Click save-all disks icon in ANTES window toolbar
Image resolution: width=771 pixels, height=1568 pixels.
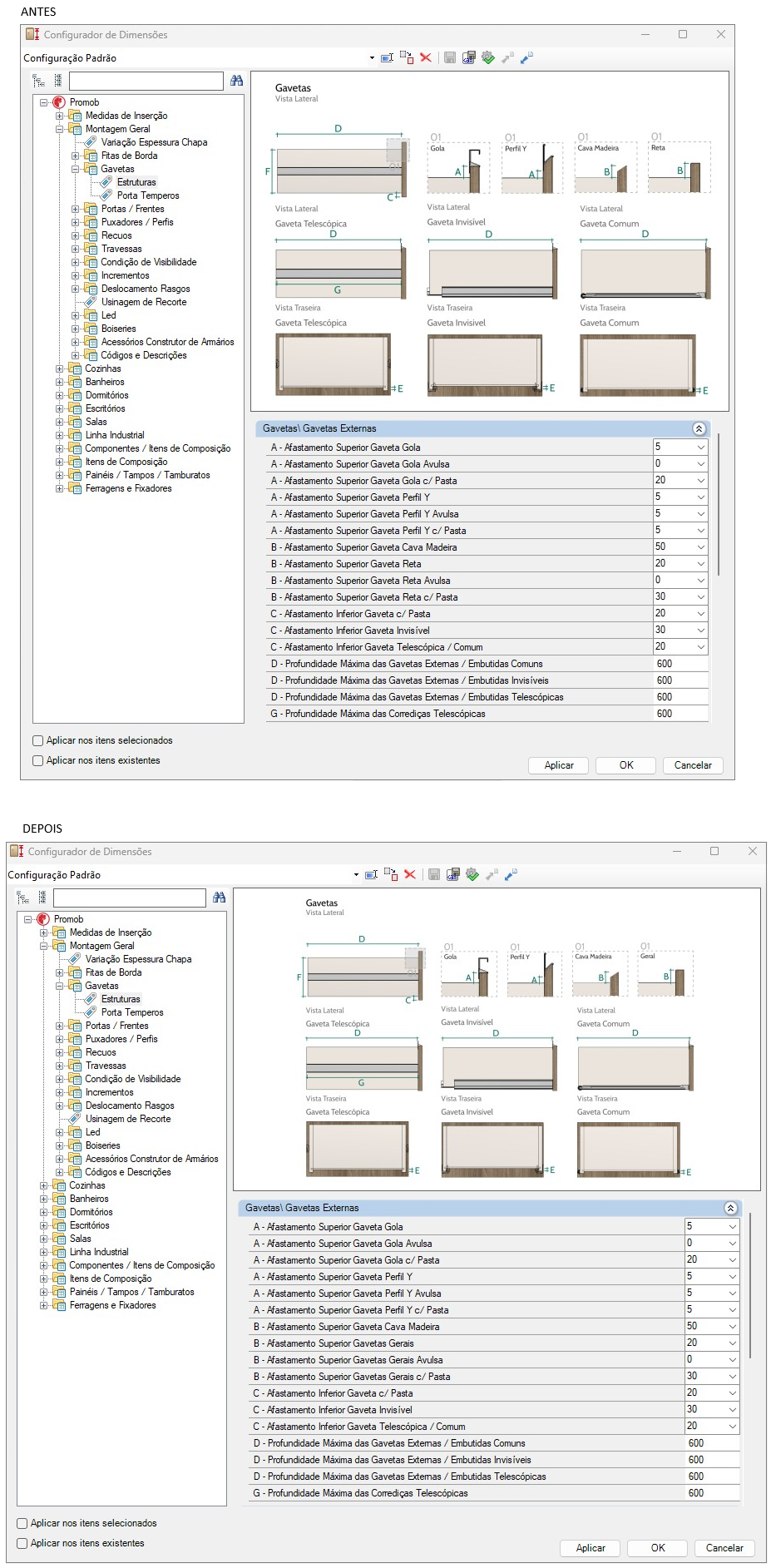[x=469, y=57]
